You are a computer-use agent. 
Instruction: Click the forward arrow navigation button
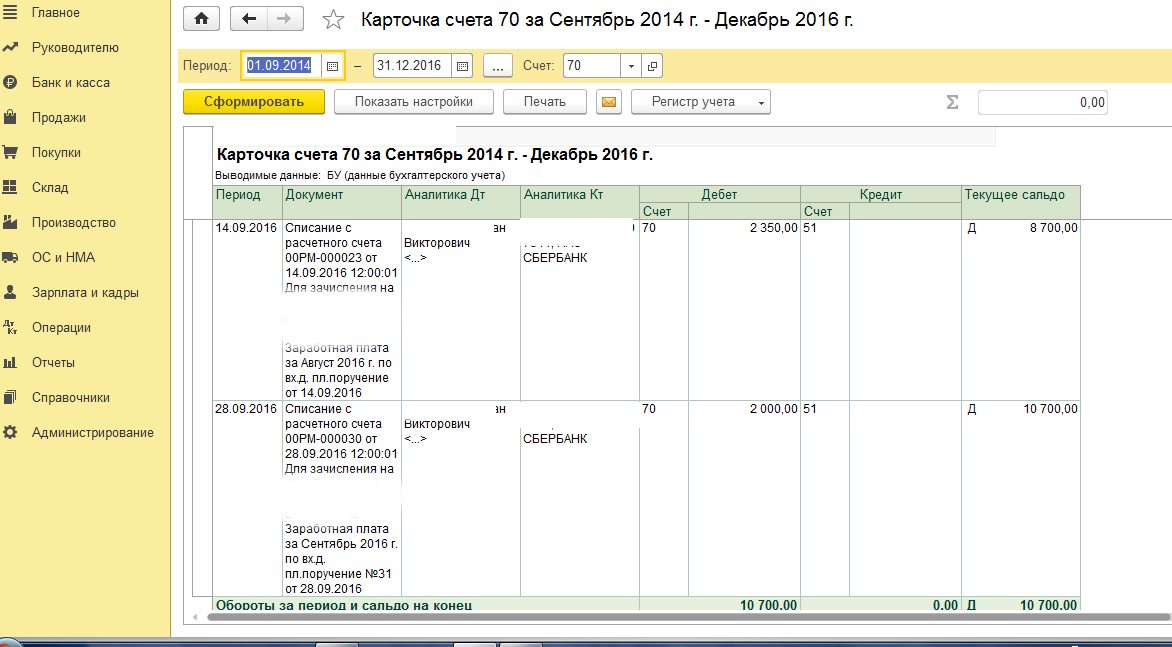pyautogui.click(x=284, y=19)
